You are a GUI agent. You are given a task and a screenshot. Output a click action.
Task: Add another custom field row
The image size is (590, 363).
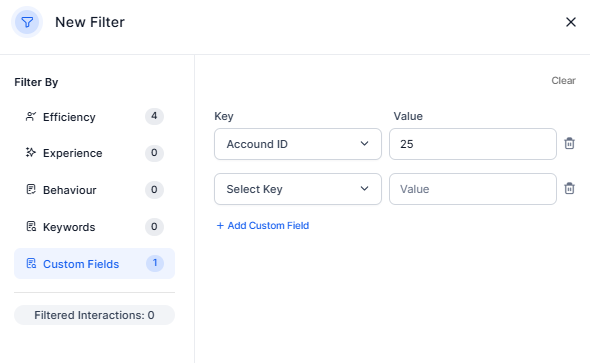263,225
